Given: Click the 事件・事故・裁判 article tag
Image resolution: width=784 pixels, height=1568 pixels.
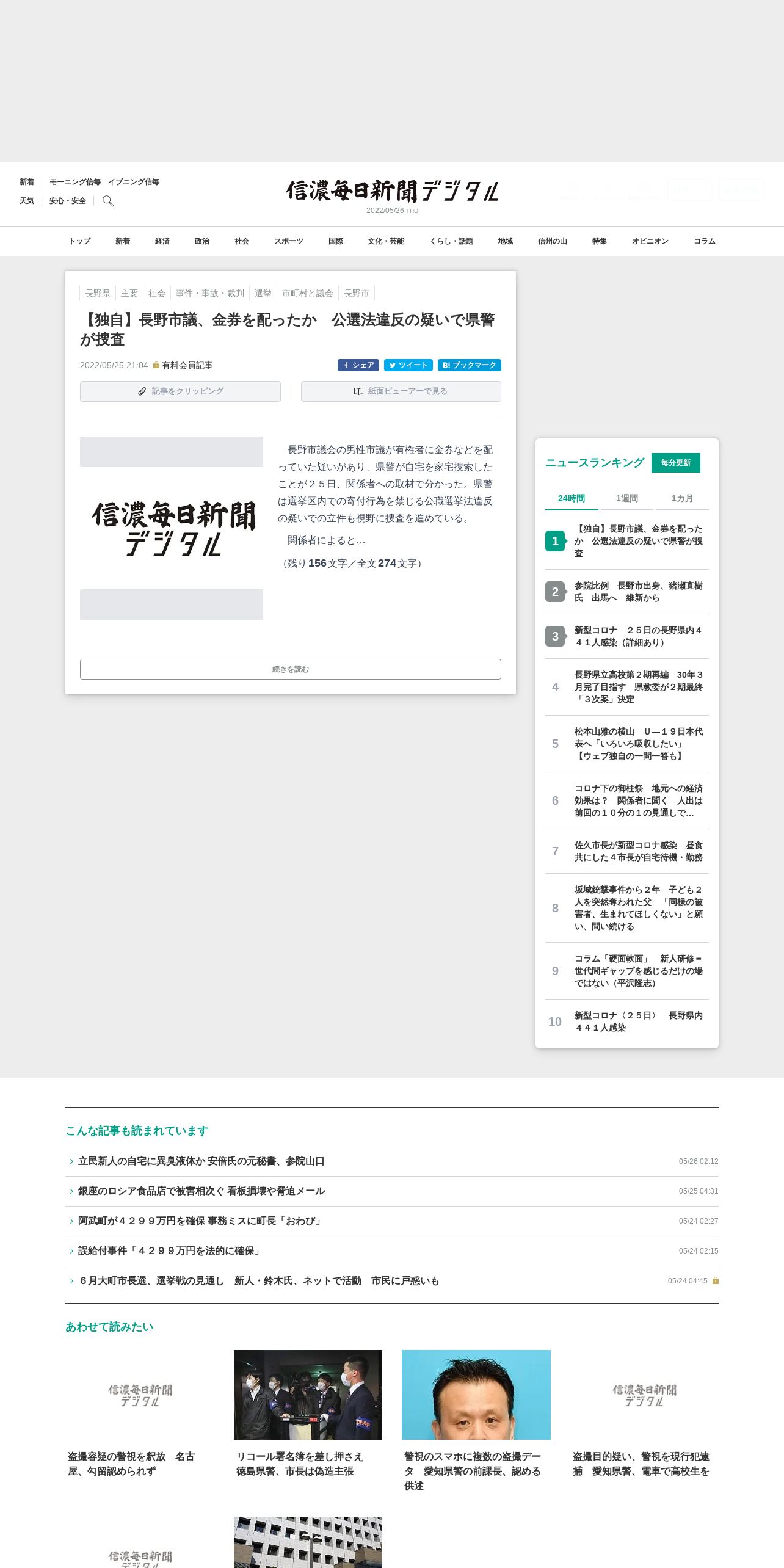Looking at the screenshot, I should coord(210,294).
